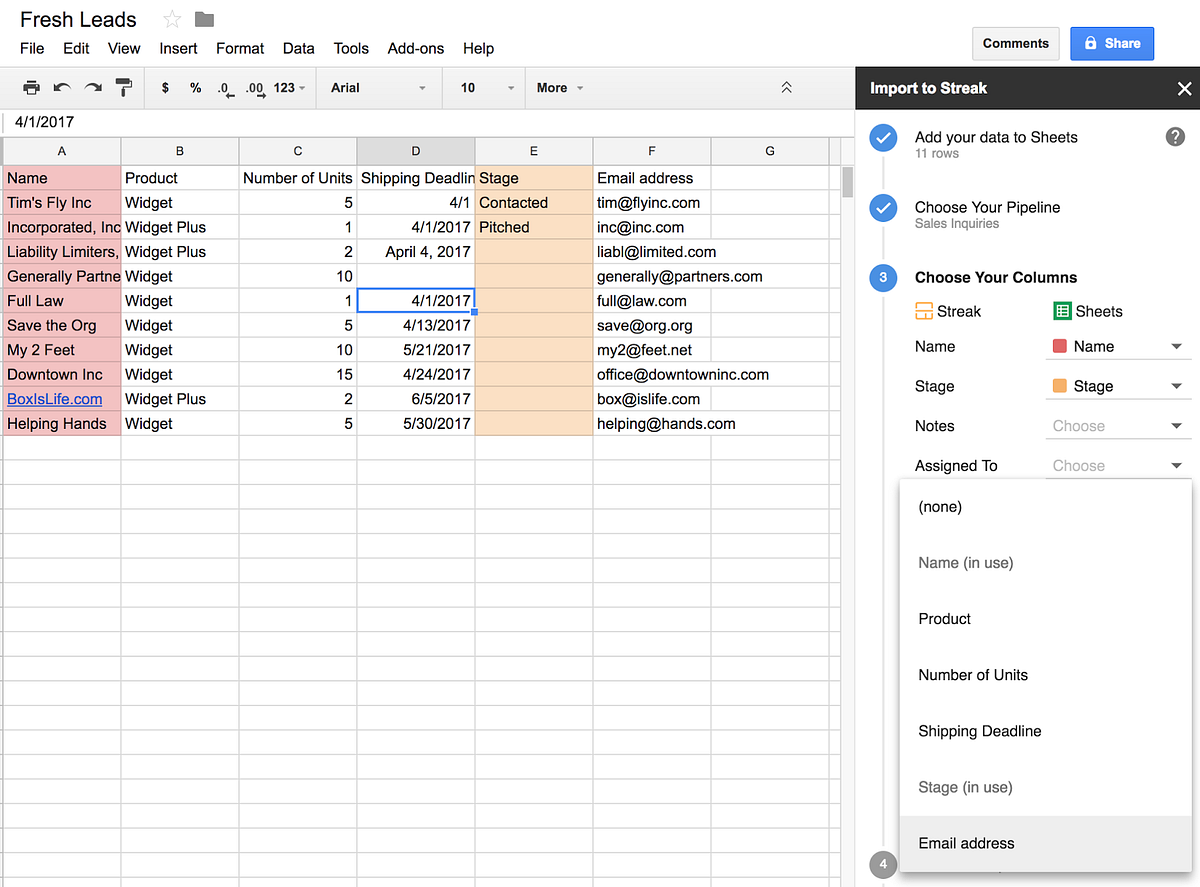Click the Tim's Fly Inc cell

tap(62, 203)
